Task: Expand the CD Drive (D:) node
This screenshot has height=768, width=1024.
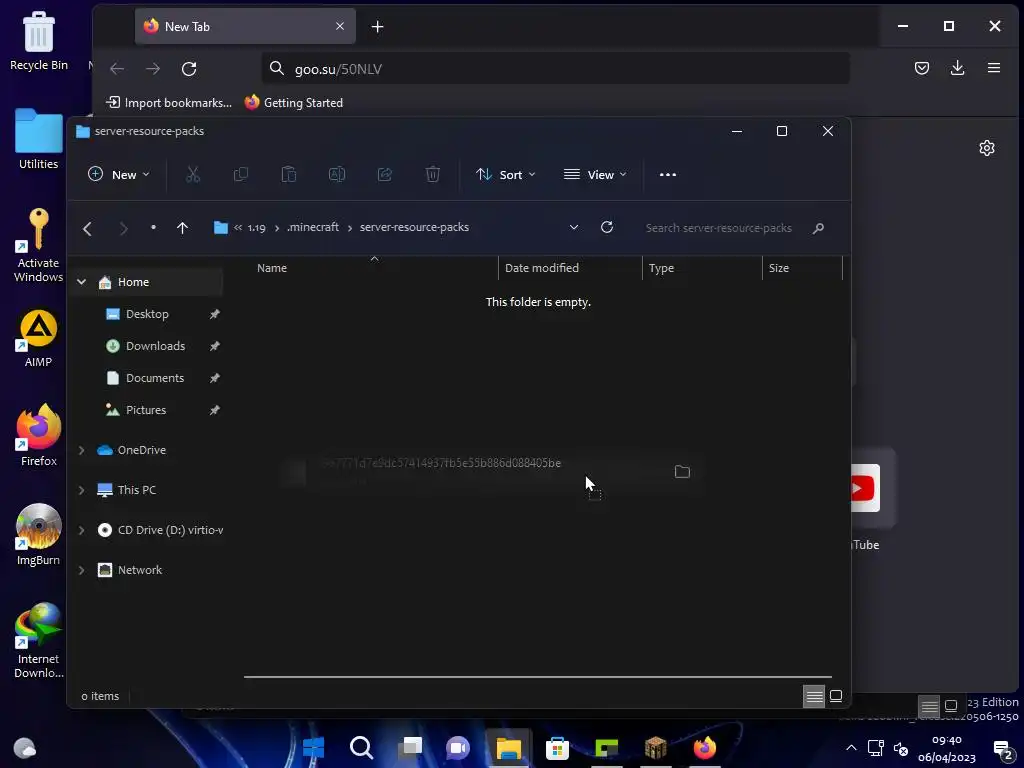Action: click(82, 530)
